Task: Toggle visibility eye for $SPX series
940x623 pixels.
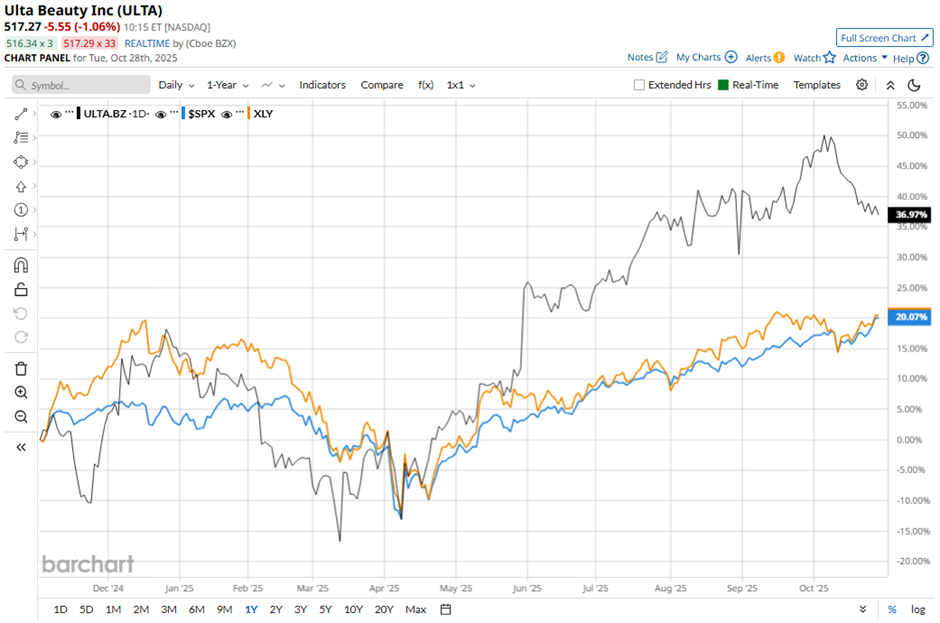Action: coord(161,115)
